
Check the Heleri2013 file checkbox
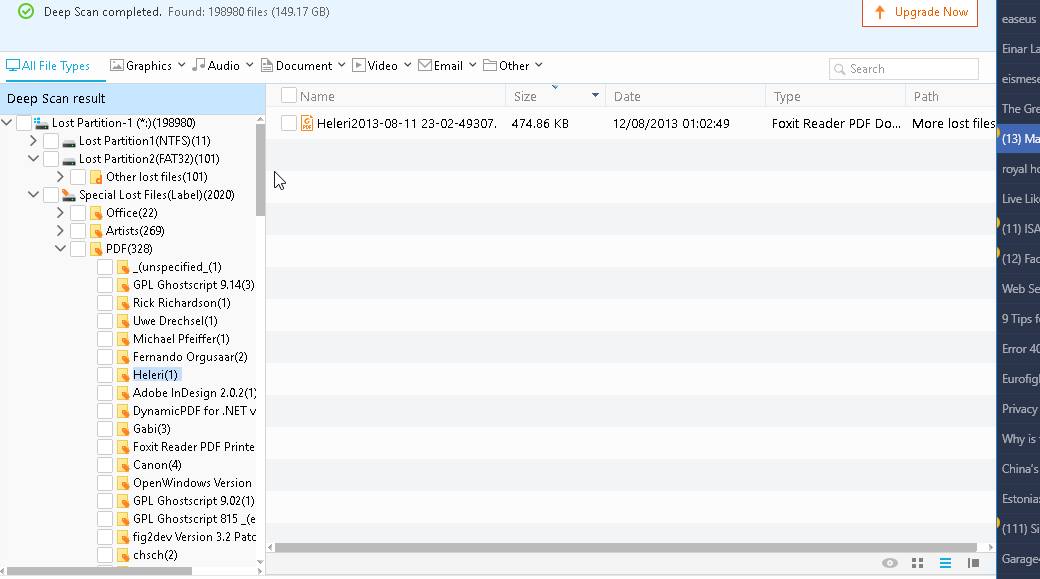289,123
